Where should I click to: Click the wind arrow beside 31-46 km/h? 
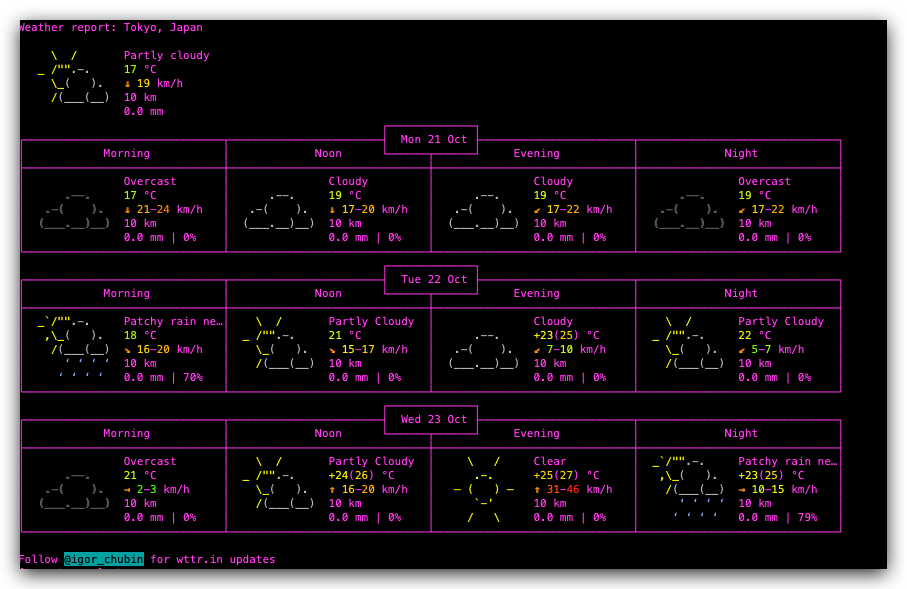click(537, 490)
